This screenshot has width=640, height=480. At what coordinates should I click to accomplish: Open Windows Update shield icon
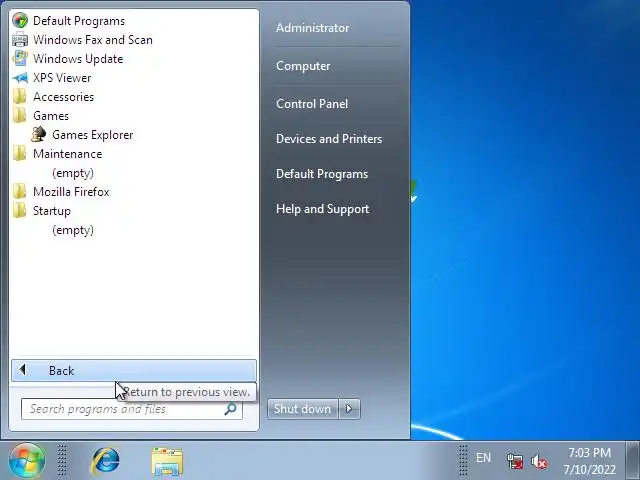[20, 58]
